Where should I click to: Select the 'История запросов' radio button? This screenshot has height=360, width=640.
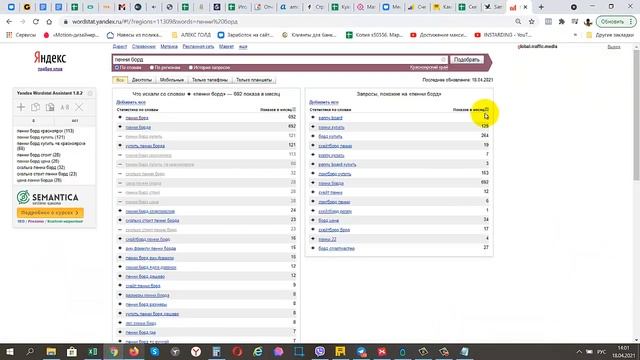pos(191,67)
